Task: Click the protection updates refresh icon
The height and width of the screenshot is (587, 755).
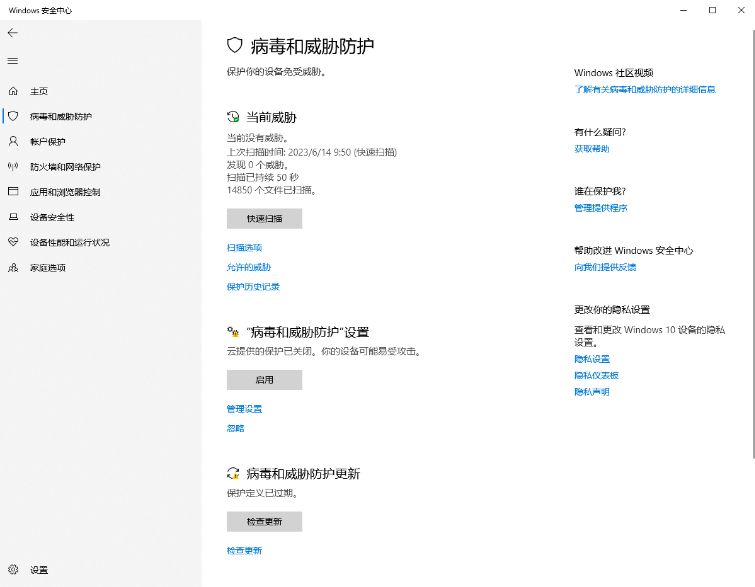Action: pos(233,473)
